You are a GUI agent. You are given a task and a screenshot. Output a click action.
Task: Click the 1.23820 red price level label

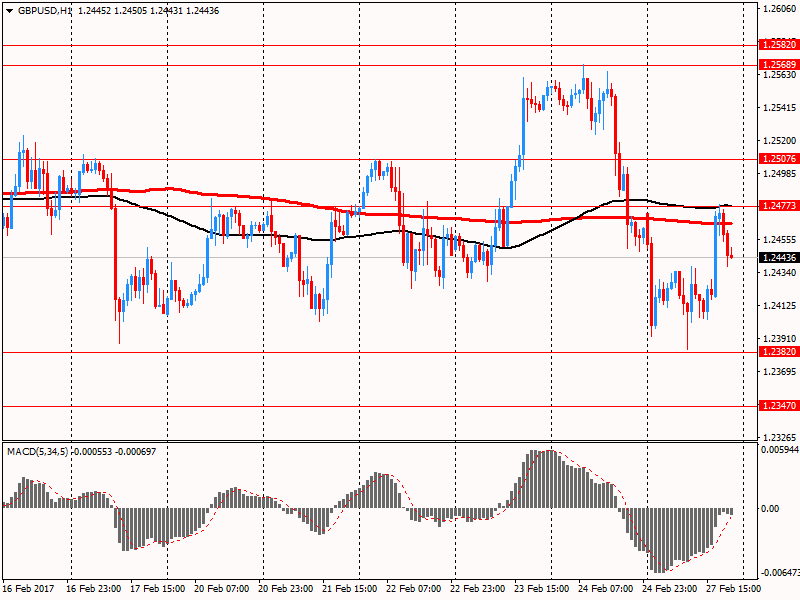(779, 352)
